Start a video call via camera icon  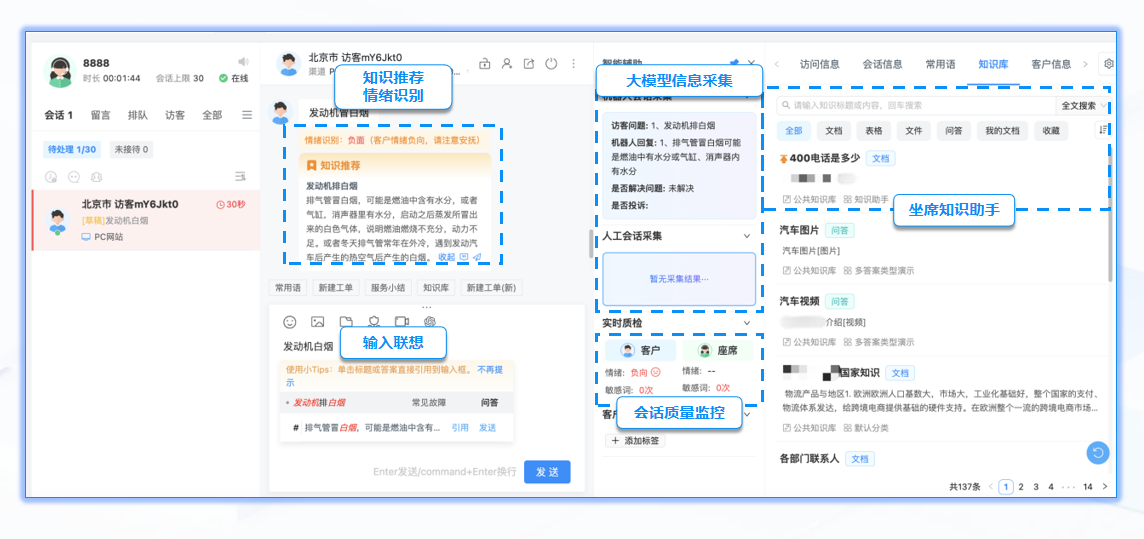(402, 322)
